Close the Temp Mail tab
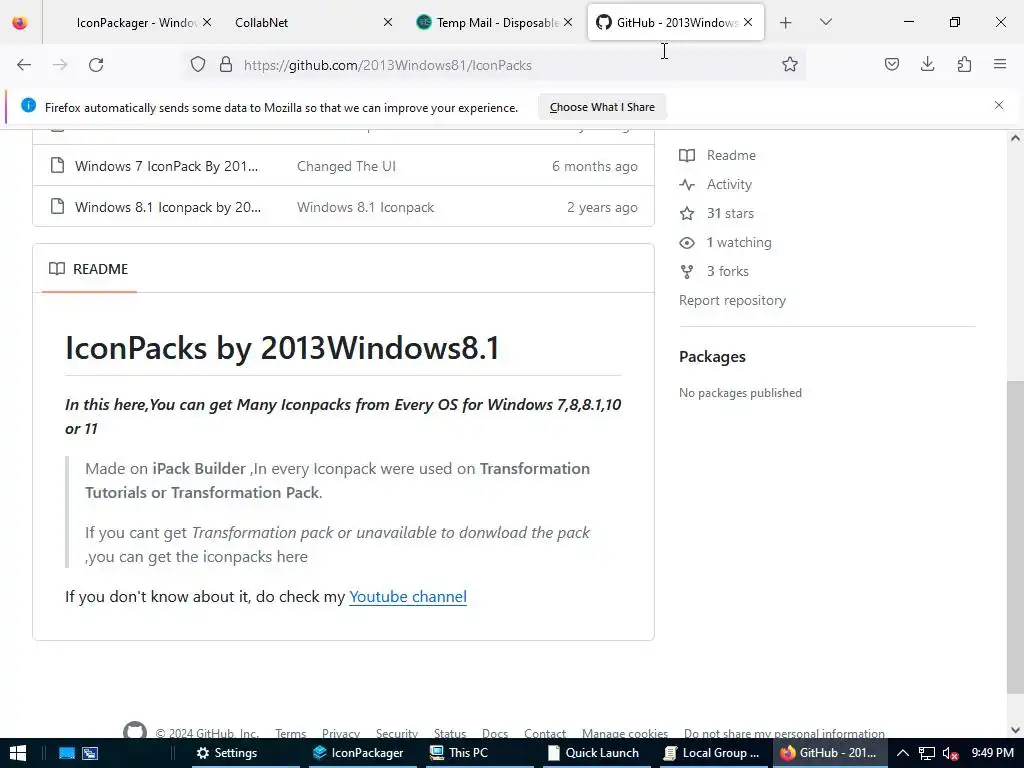The image size is (1024, 768). click(568, 23)
